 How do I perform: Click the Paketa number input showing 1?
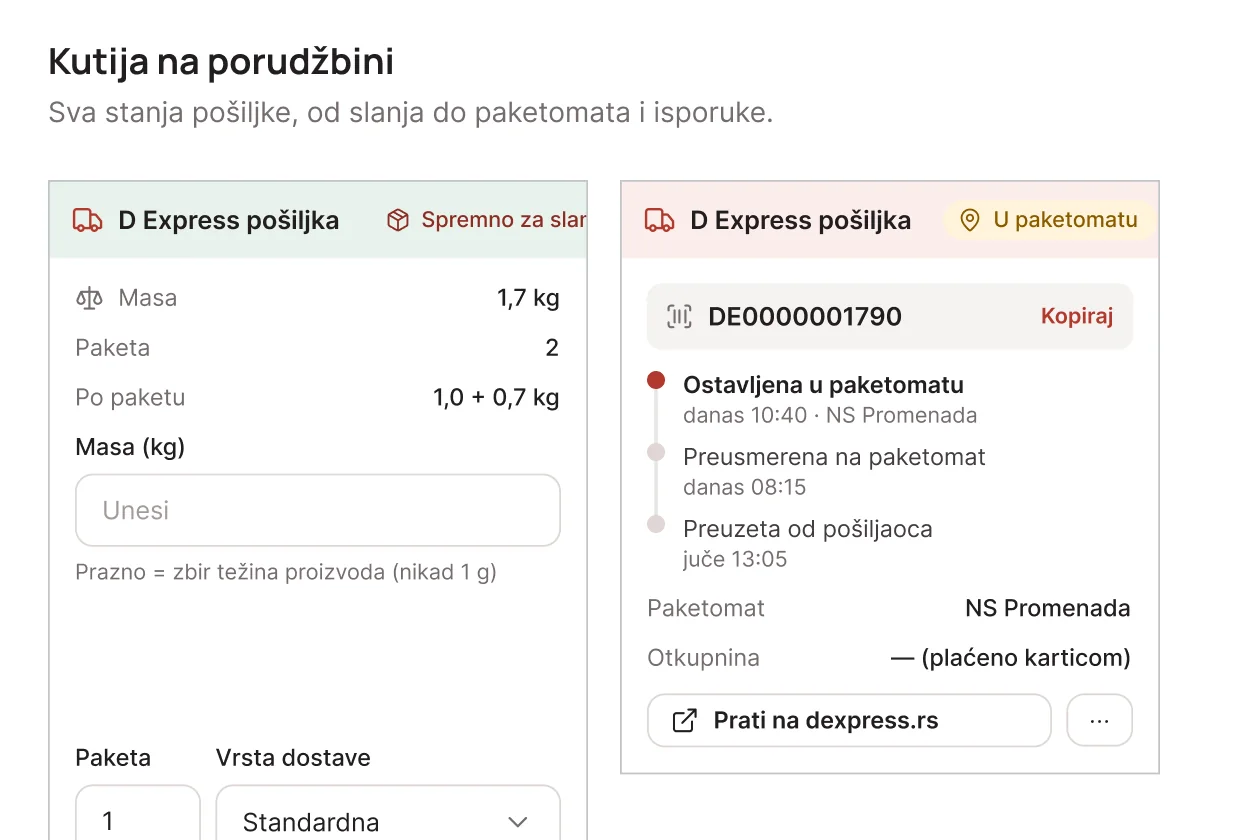(x=138, y=812)
